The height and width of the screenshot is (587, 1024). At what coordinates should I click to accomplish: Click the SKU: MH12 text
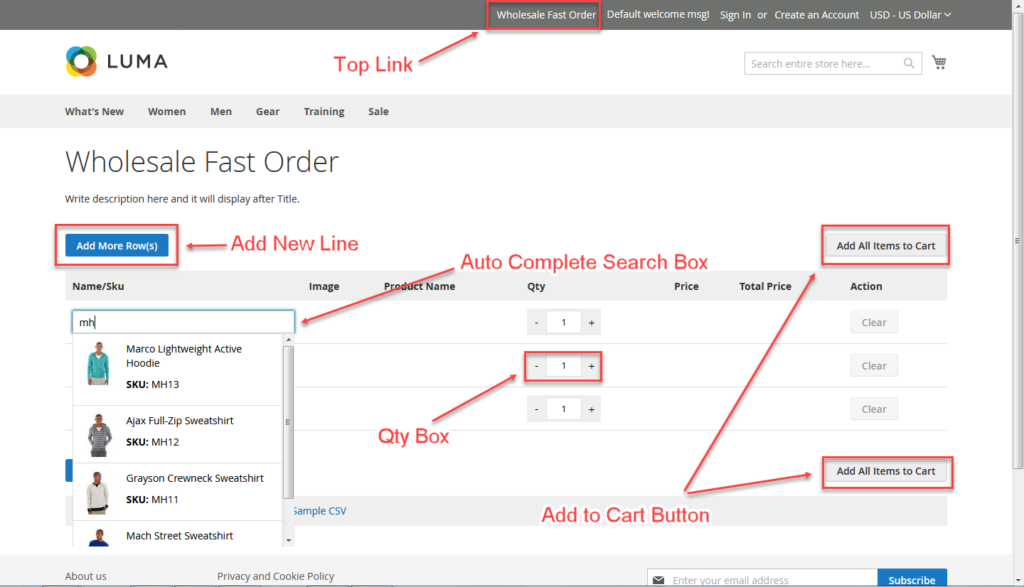(153, 442)
